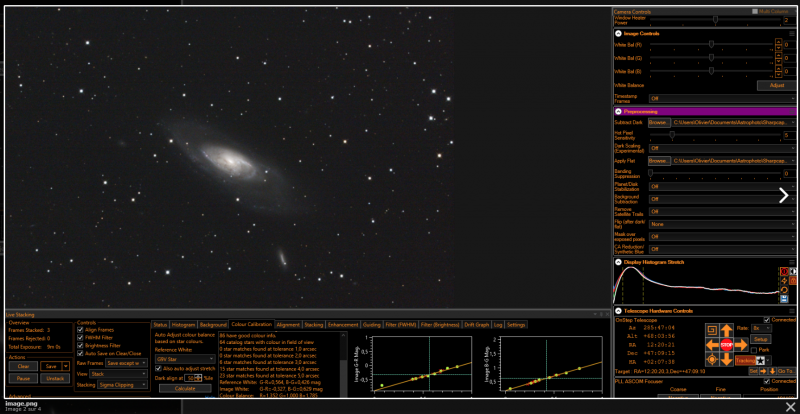Click the spiral search icon
The width and height of the screenshot is (800, 414).
coord(712,330)
